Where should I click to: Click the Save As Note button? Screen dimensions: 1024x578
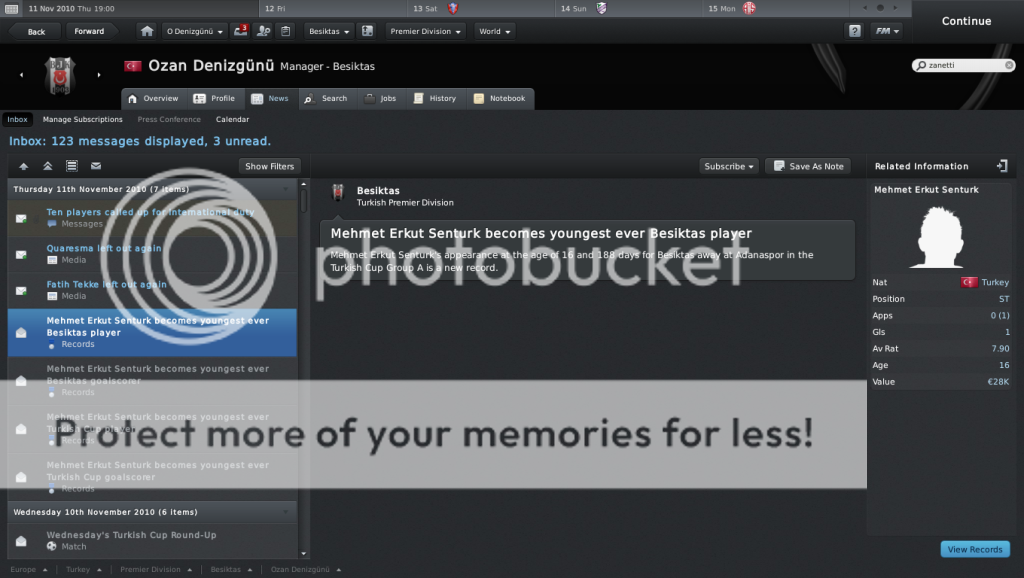[808, 167]
